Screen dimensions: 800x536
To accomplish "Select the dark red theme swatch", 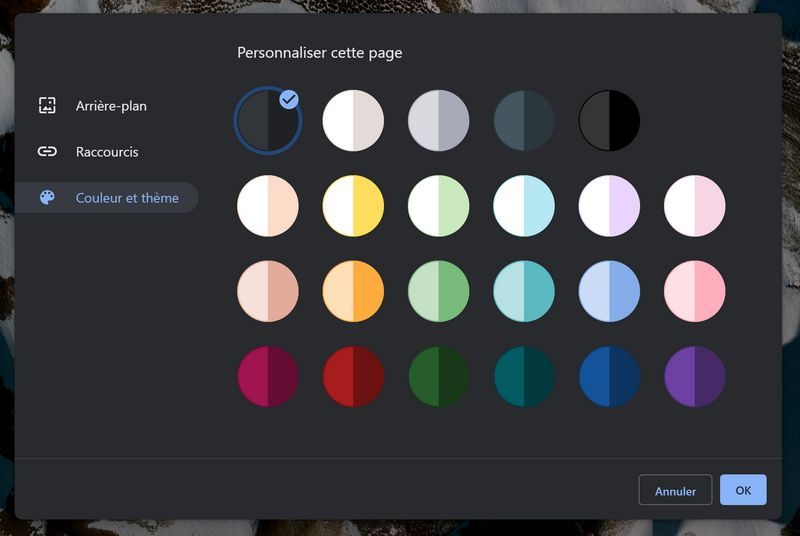I will pos(353,377).
